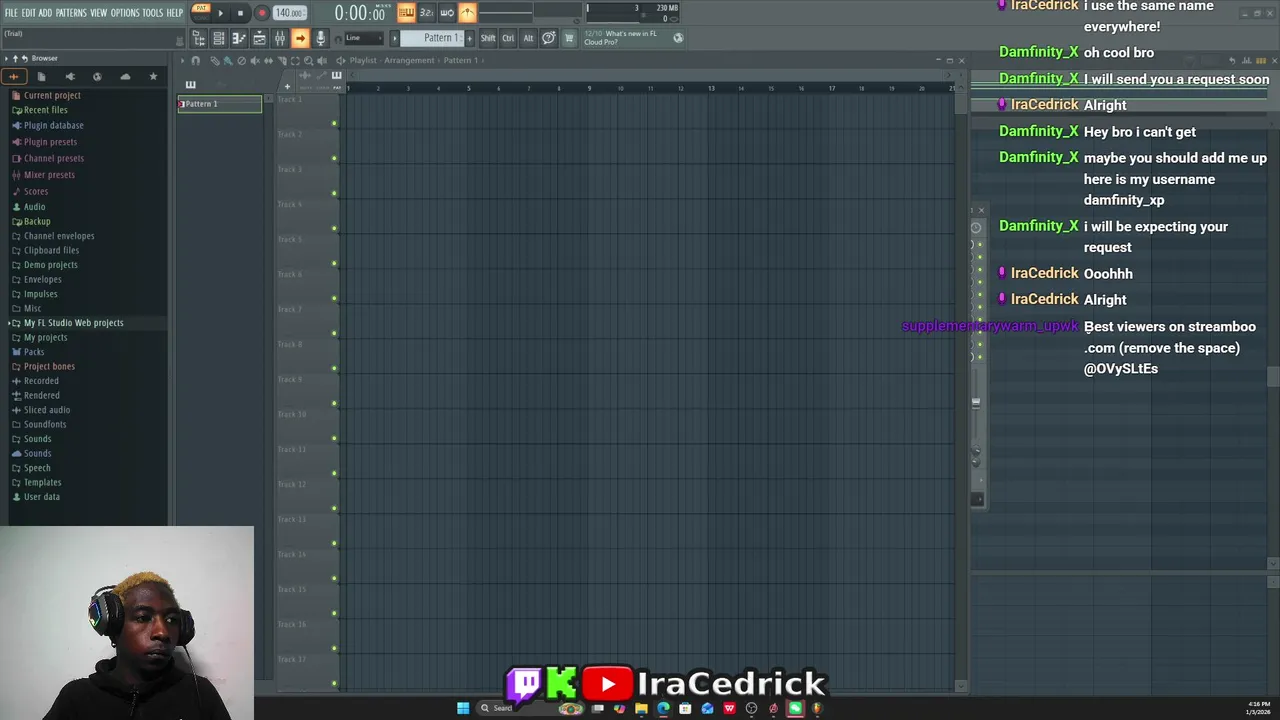Screen dimensions: 1280x720
Task: Select the Delete tool in playlist toolbar
Action: (x=241, y=61)
